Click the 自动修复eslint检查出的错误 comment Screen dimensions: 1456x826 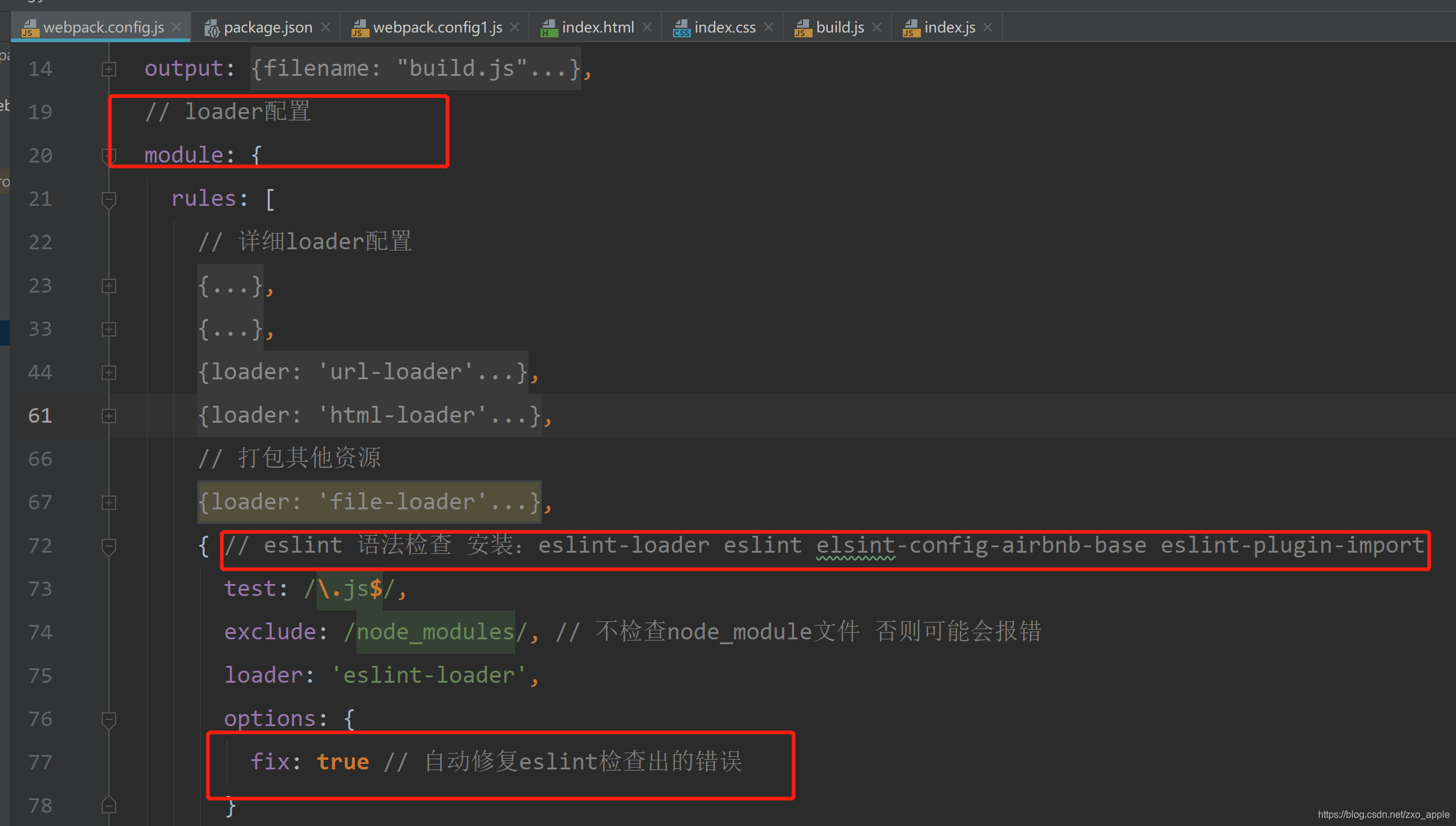tap(583, 762)
